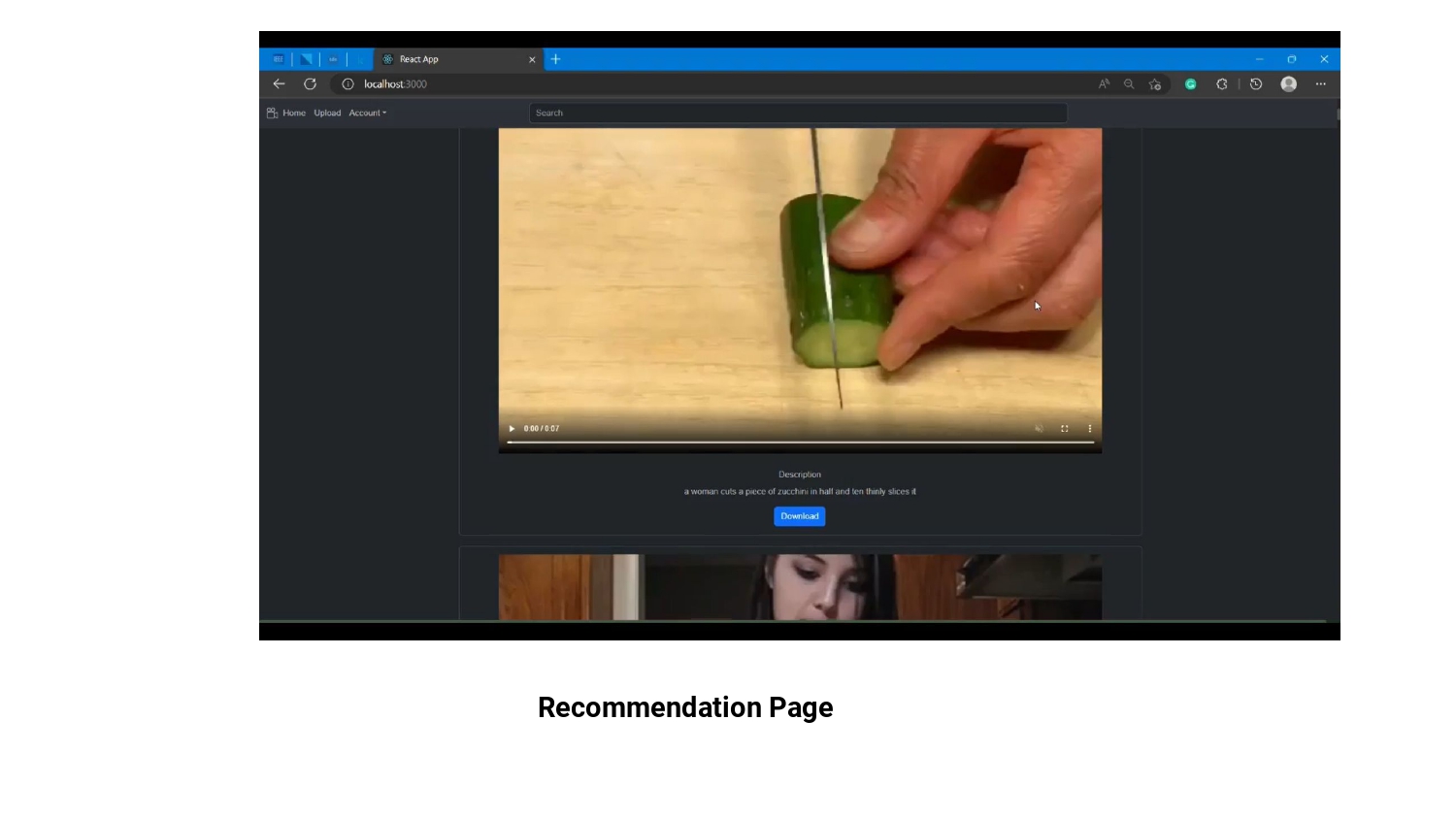This screenshot has height=819, width=1456.
Task: Unmute the zucchini video
Action: [1039, 428]
